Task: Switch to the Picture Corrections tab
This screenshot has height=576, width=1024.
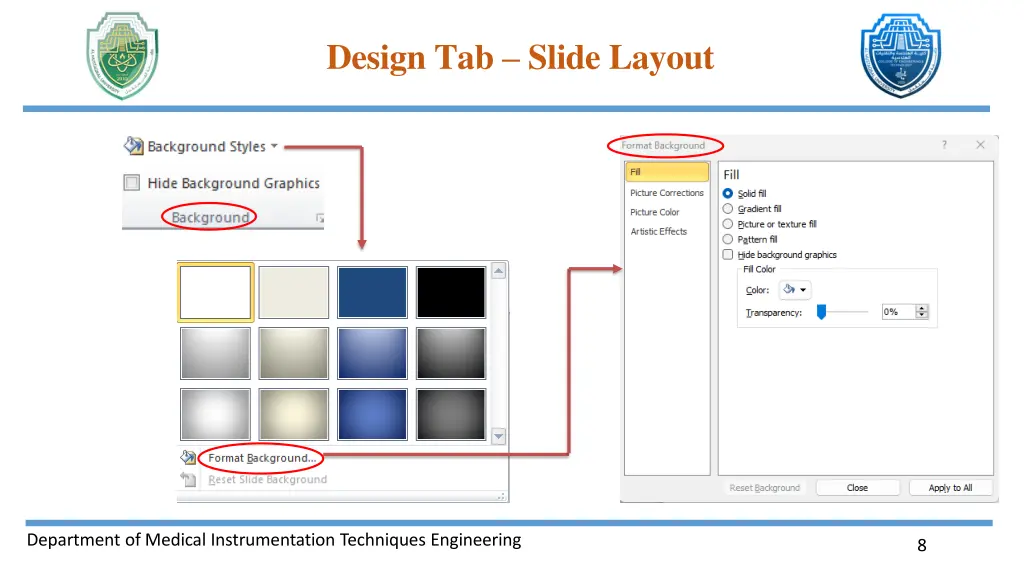Action: click(667, 192)
